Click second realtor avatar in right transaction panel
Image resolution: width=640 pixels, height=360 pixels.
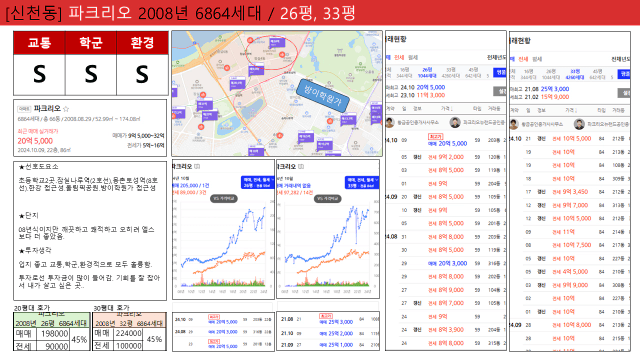pyautogui.click(x=579, y=124)
